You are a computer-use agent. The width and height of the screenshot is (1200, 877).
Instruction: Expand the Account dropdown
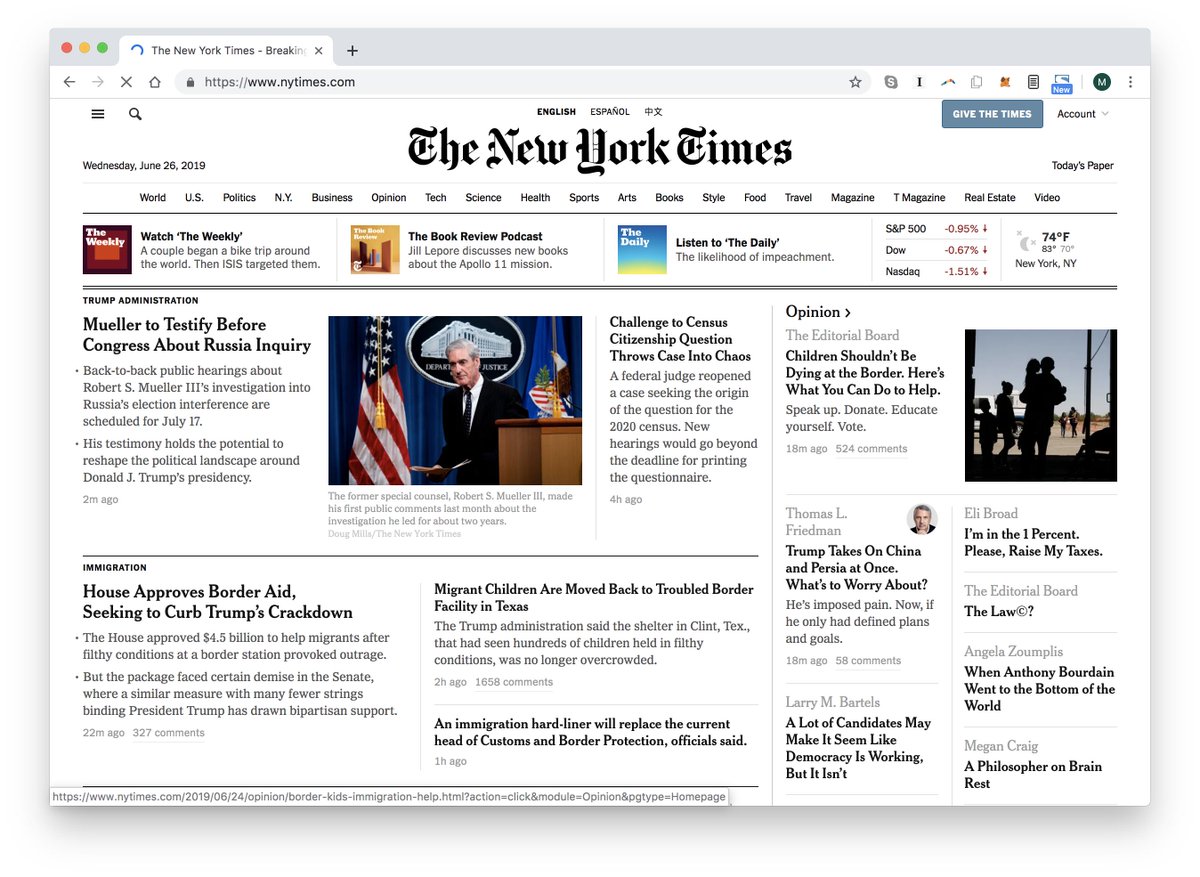point(1083,114)
